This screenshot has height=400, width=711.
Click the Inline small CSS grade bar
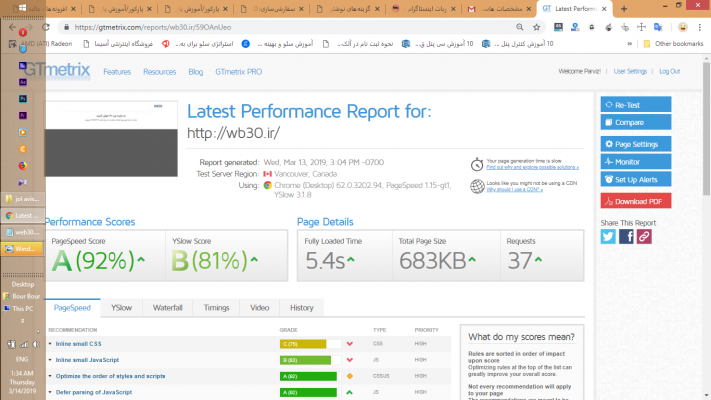click(310, 344)
